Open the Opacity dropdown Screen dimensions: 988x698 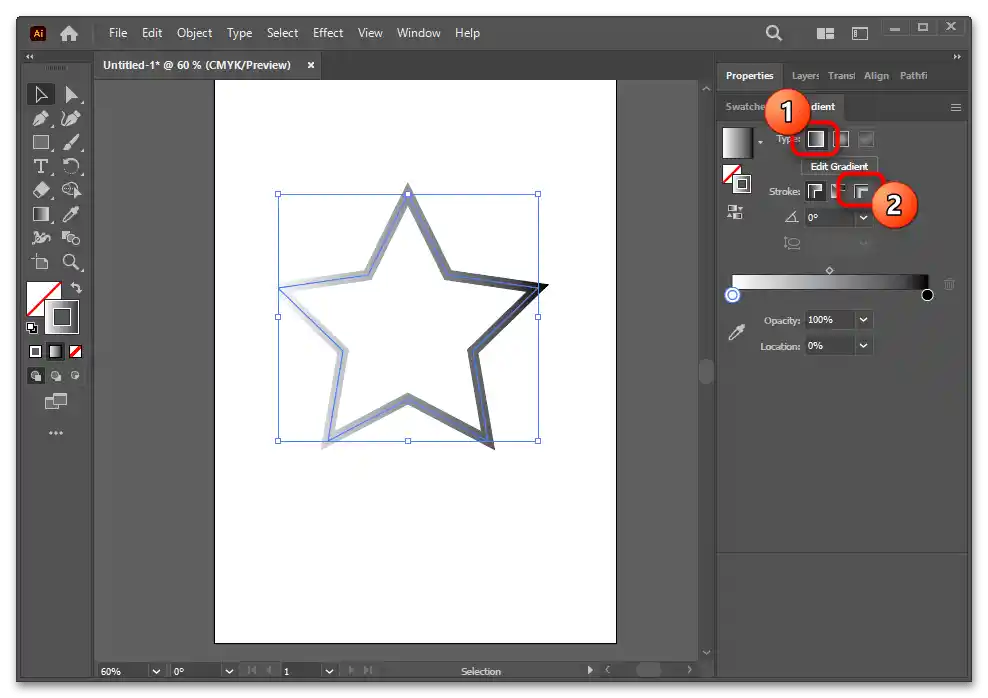863,320
